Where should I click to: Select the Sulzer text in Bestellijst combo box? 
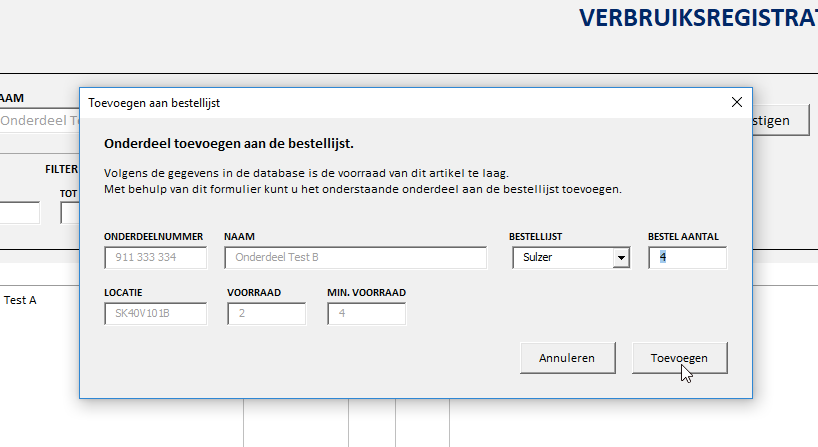tap(562, 258)
